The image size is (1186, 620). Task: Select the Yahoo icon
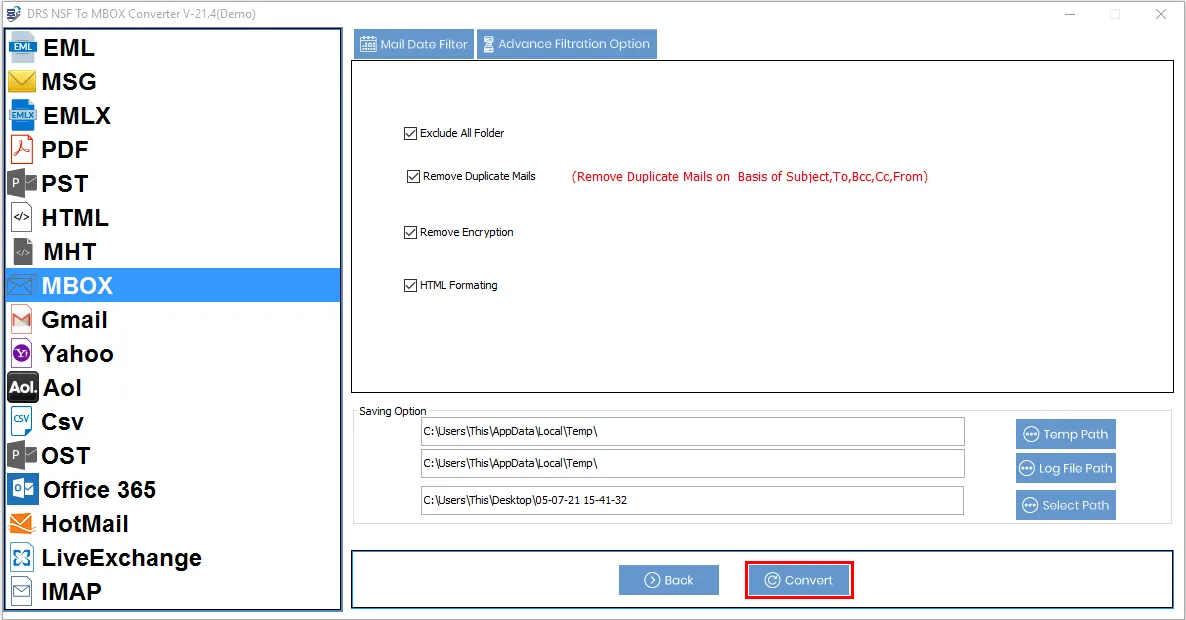(22, 353)
